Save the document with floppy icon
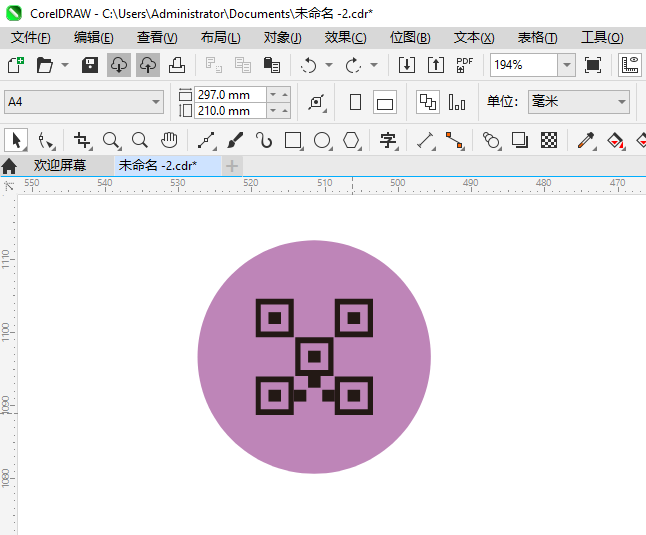The height and width of the screenshot is (535, 646). (x=90, y=65)
